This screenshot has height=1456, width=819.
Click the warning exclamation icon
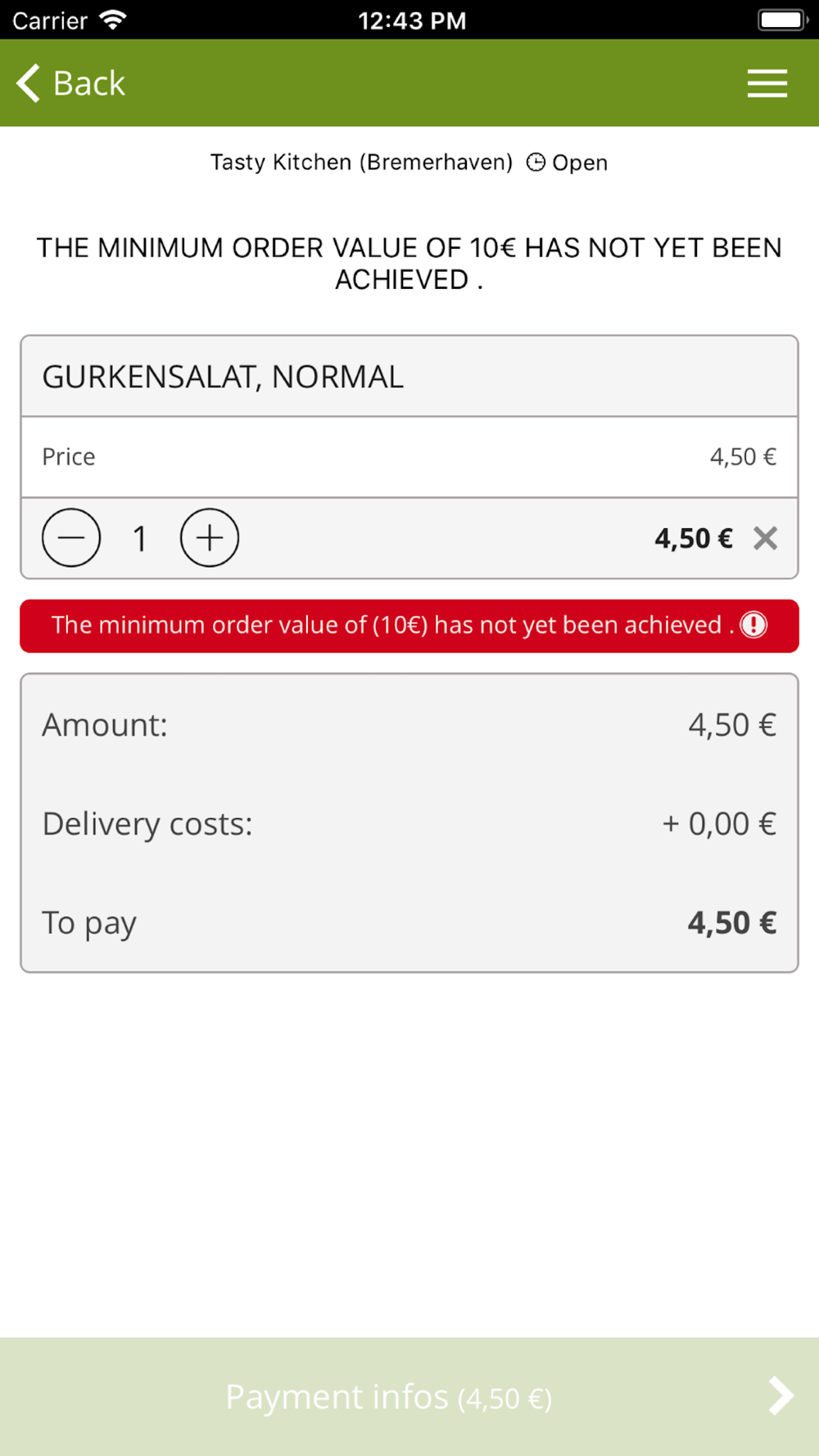pos(753,625)
